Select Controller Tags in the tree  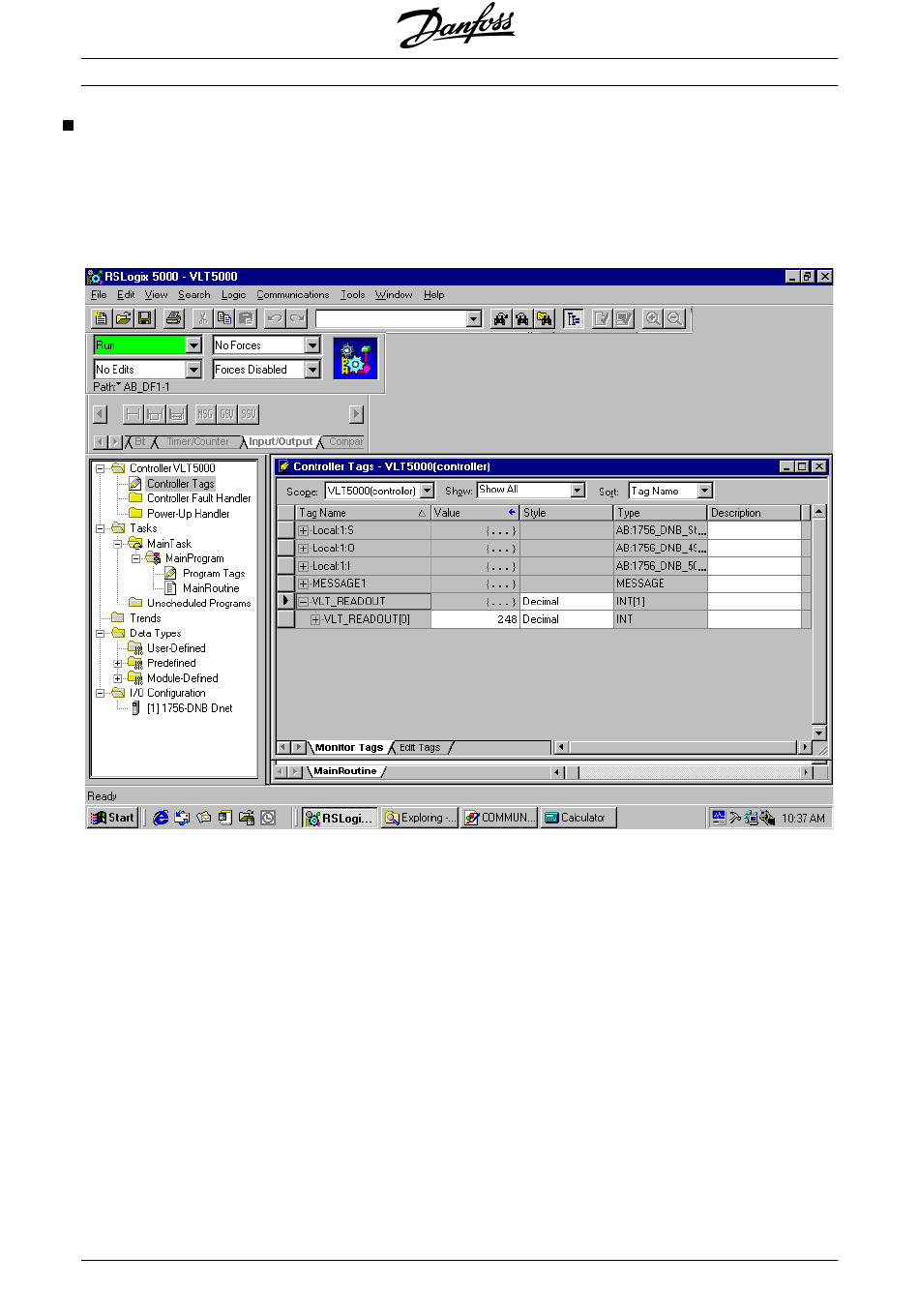(180, 484)
